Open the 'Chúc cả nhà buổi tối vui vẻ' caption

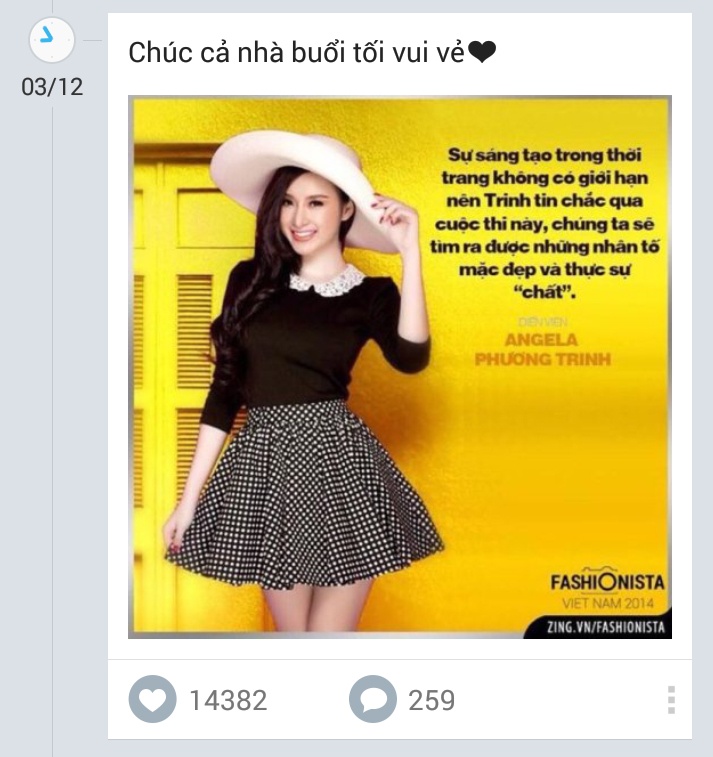pos(296,52)
